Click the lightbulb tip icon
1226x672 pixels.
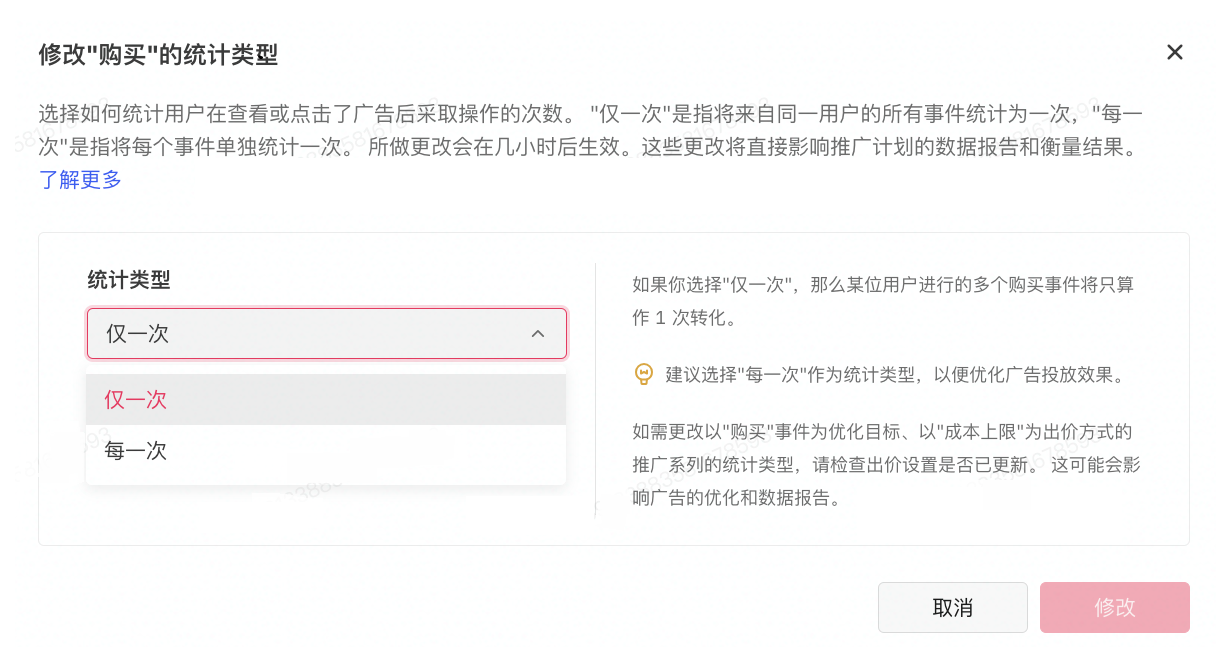[x=644, y=375]
